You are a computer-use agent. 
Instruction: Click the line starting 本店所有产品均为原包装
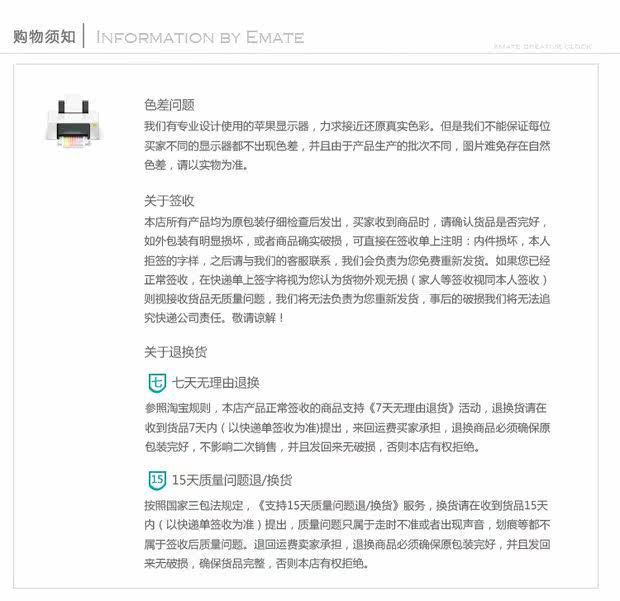tap(346, 222)
